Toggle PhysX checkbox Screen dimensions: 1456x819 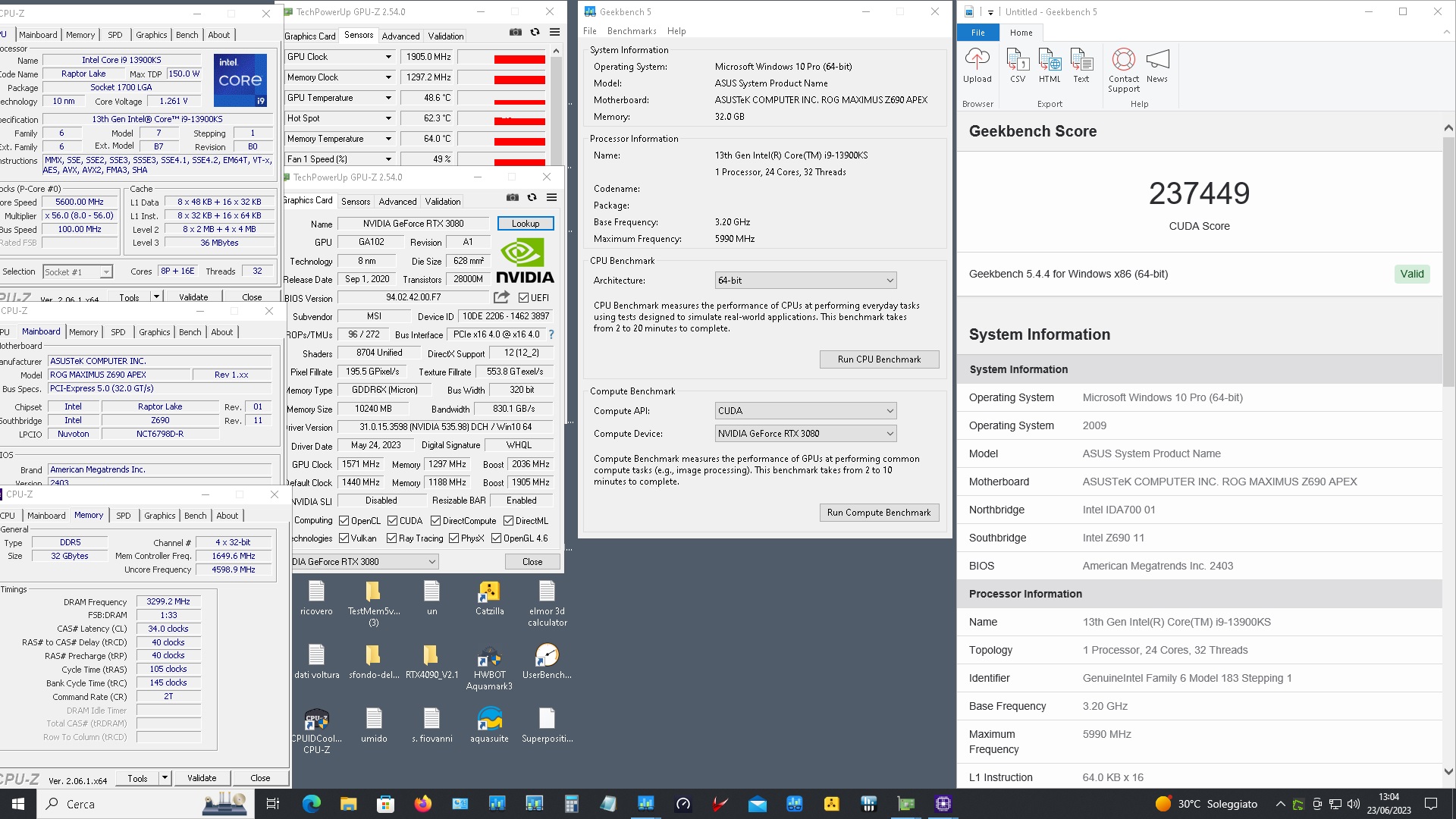(453, 538)
